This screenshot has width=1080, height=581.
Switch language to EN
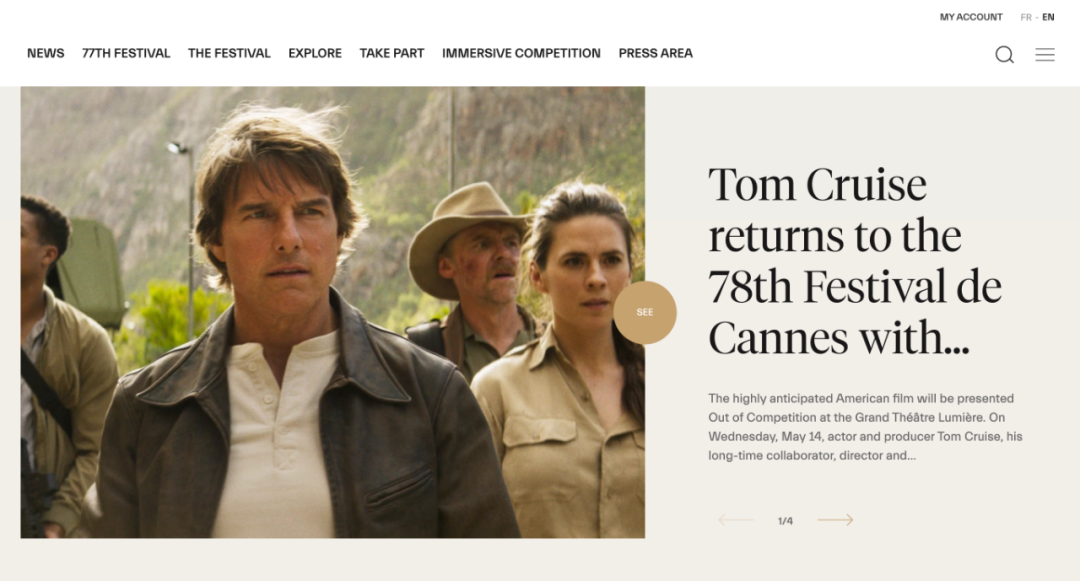pyautogui.click(x=1048, y=17)
